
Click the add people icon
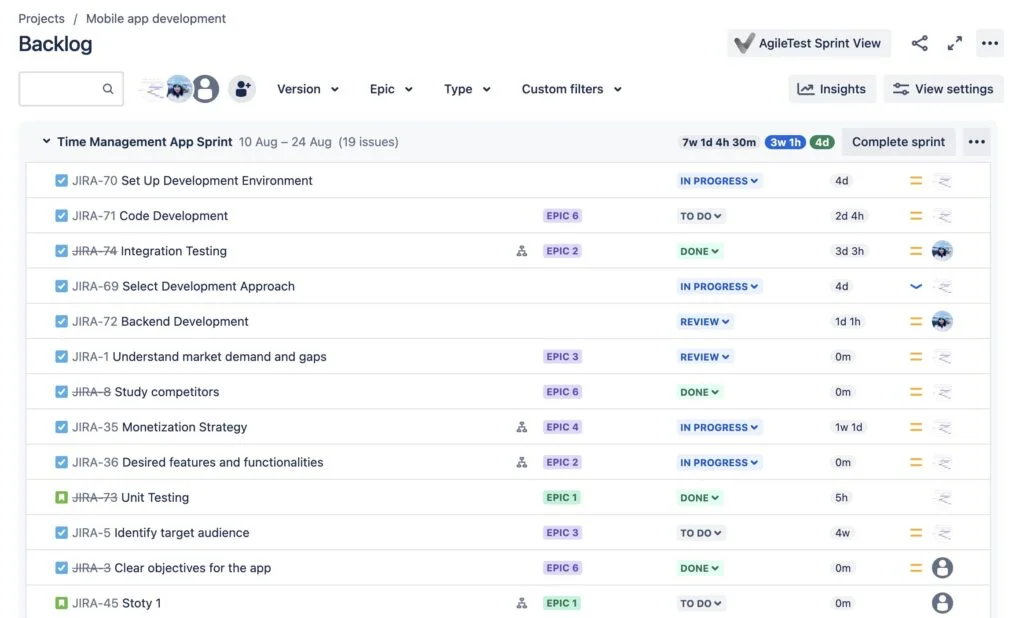241,89
